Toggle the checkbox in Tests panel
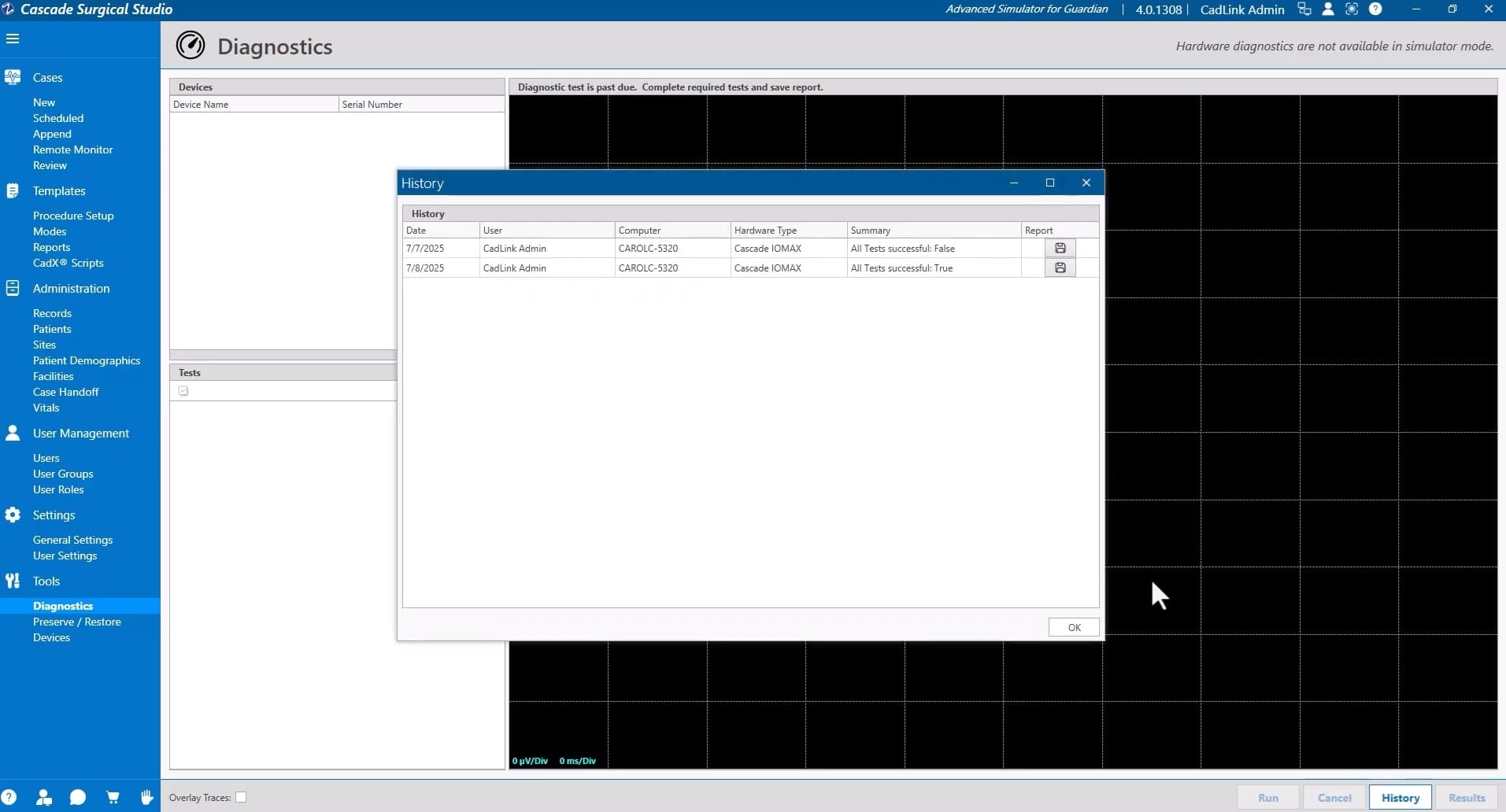The image size is (1506, 812). pos(183,391)
